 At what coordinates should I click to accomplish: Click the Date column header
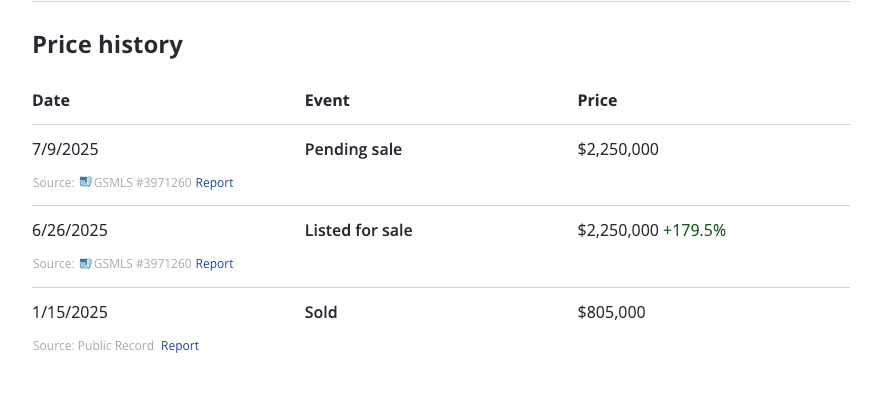click(x=51, y=100)
